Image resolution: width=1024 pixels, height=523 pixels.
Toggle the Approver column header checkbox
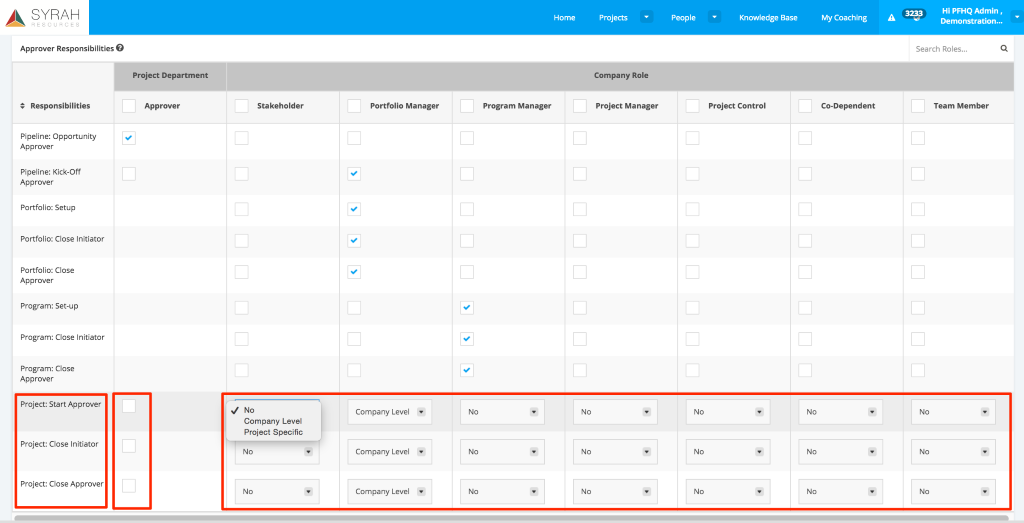click(x=129, y=106)
